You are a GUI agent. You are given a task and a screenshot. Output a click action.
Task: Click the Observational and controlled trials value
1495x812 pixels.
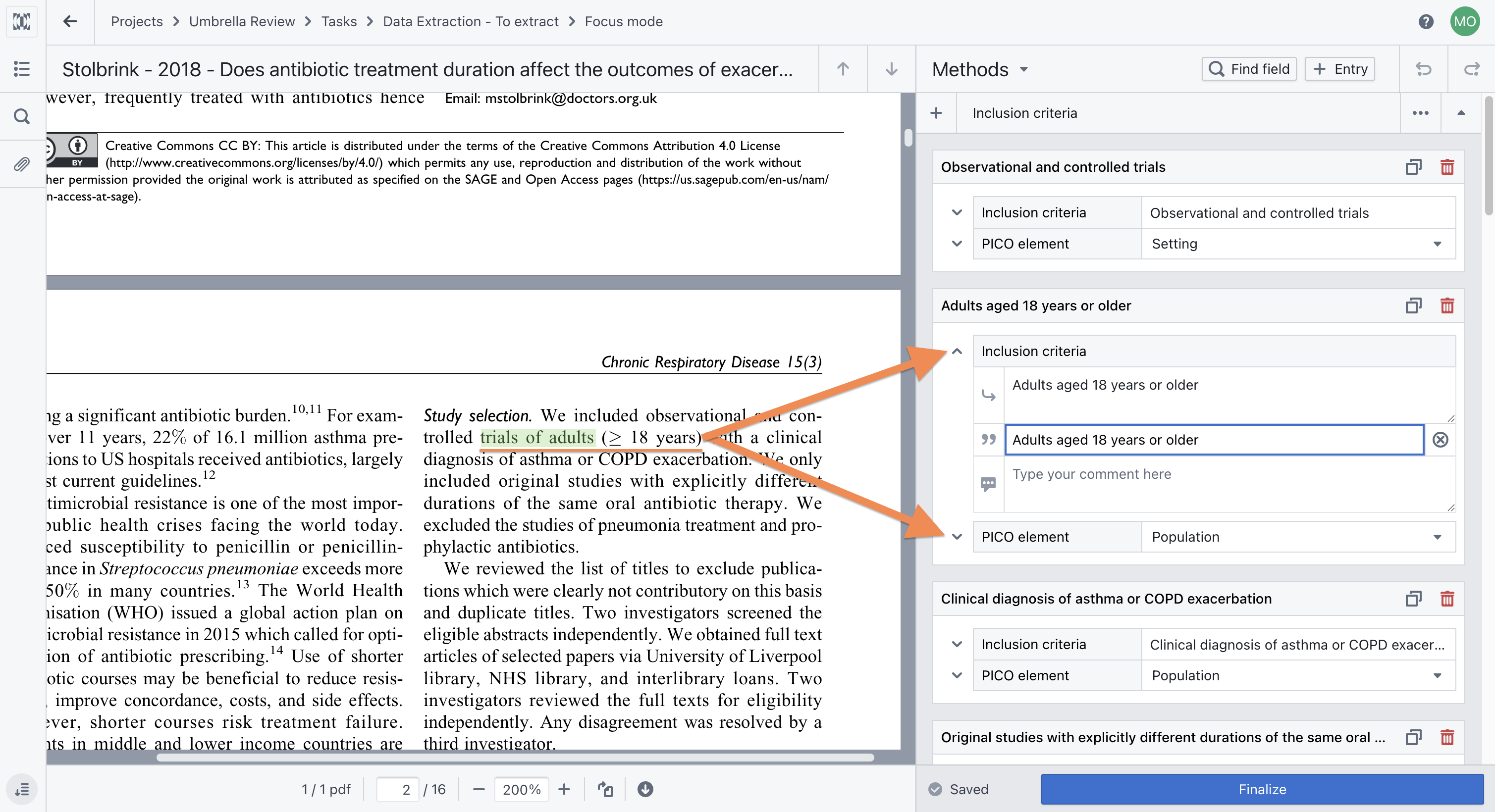[1298, 212]
